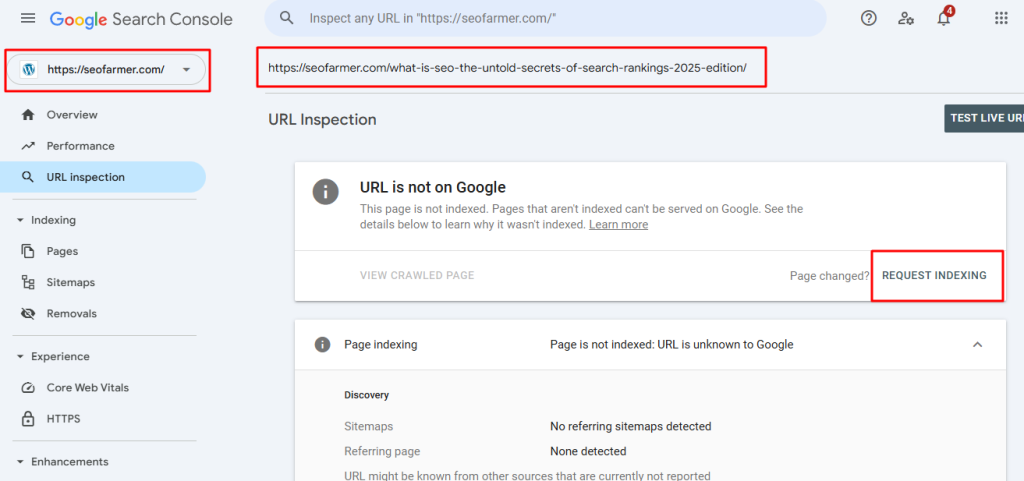Click the Page changed? text
1024x481 pixels.
coord(829,276)
